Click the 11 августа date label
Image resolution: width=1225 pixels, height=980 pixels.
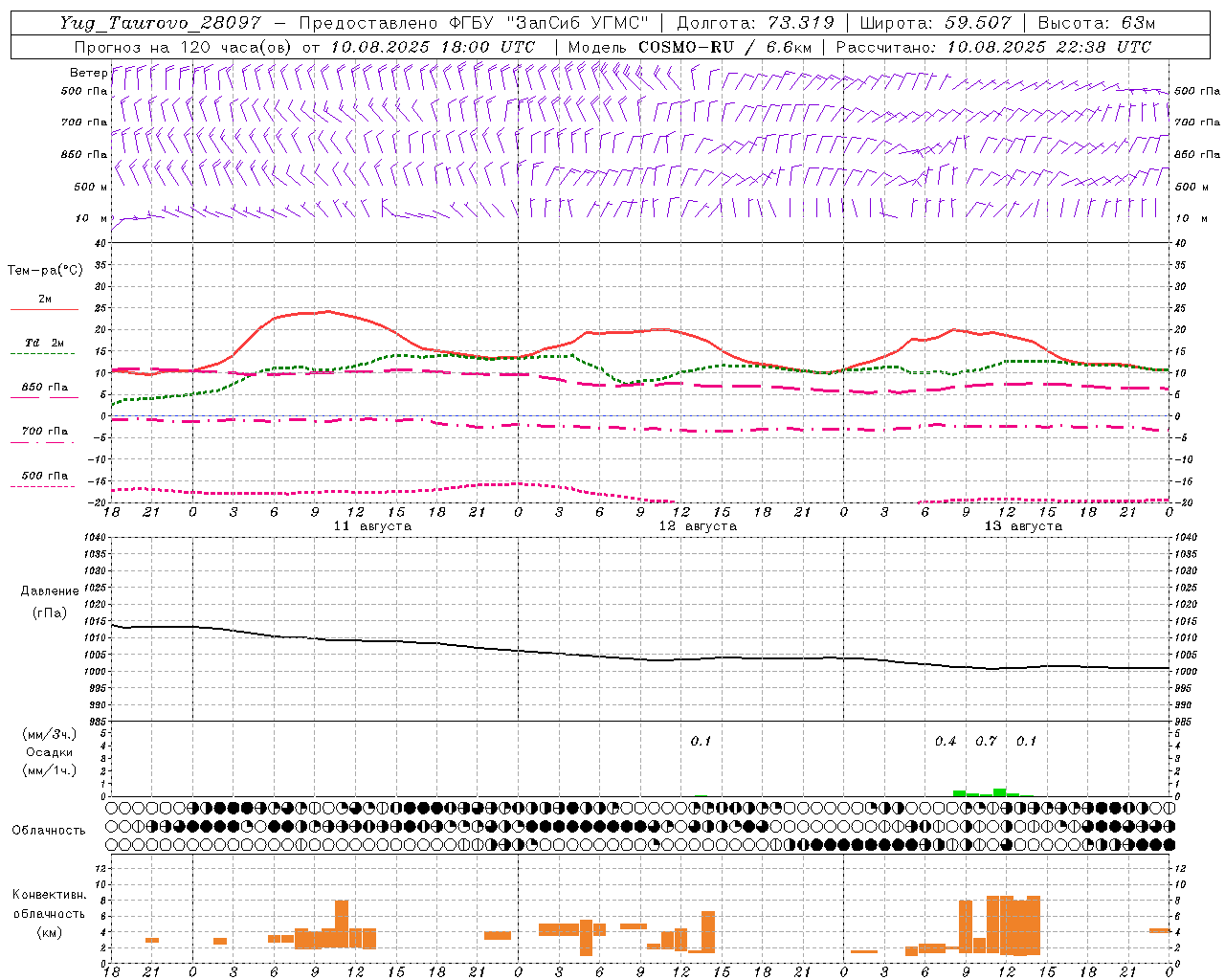point(372,526)
